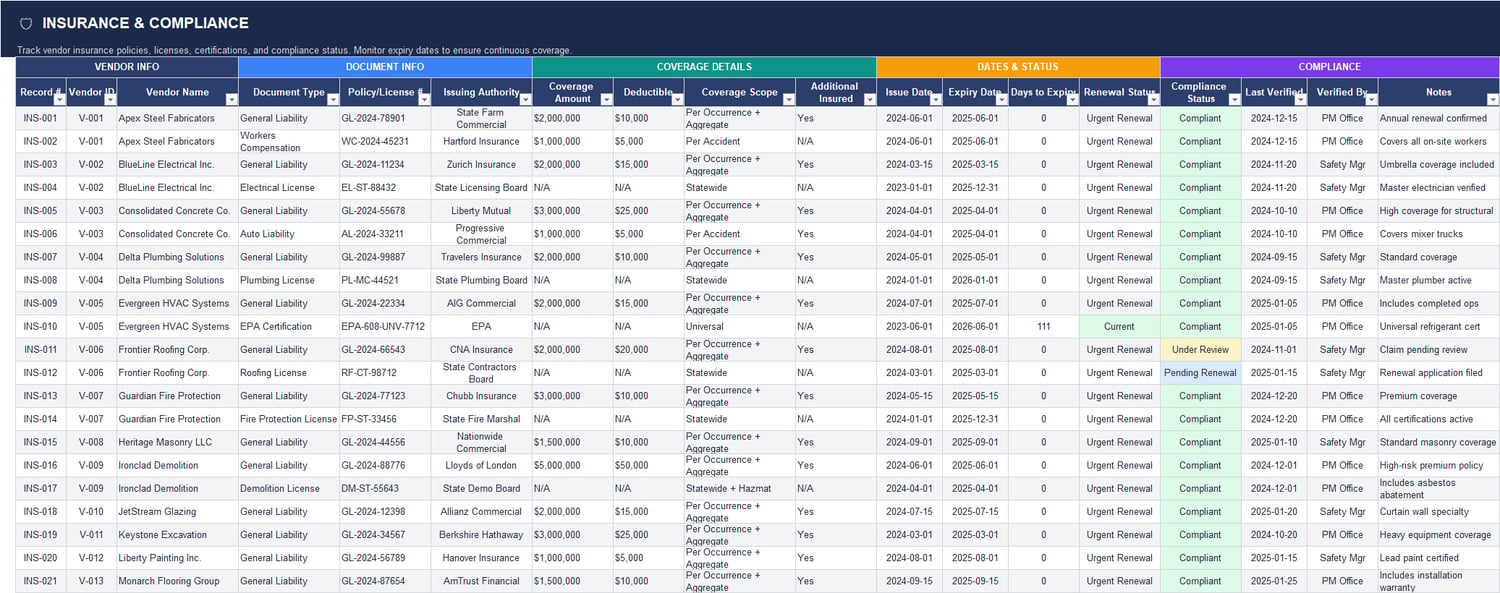Click the Under Review status cell
1500x593 pixels.
(1200, 350)
